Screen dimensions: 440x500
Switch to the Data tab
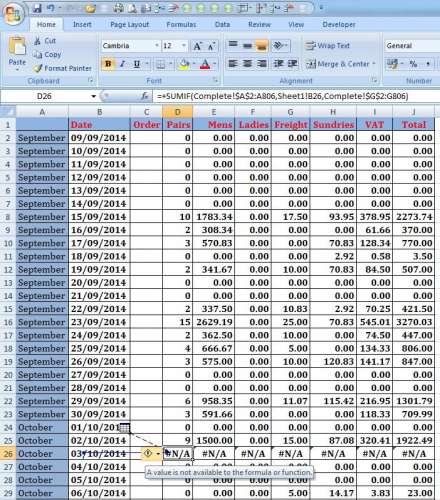(222, 24)
